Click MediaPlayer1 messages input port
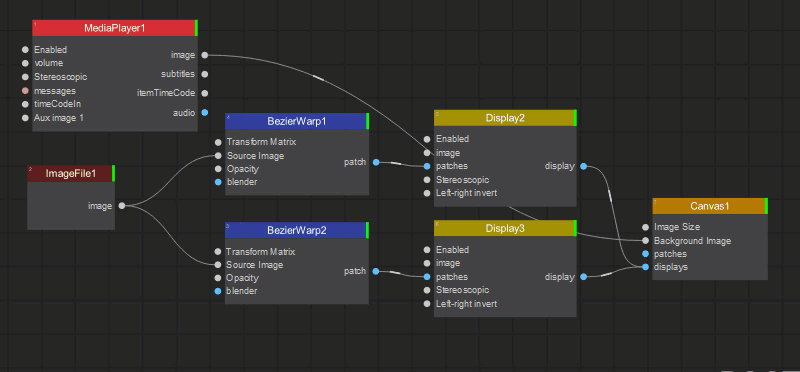The image size is (800, 372). [25, 91]
